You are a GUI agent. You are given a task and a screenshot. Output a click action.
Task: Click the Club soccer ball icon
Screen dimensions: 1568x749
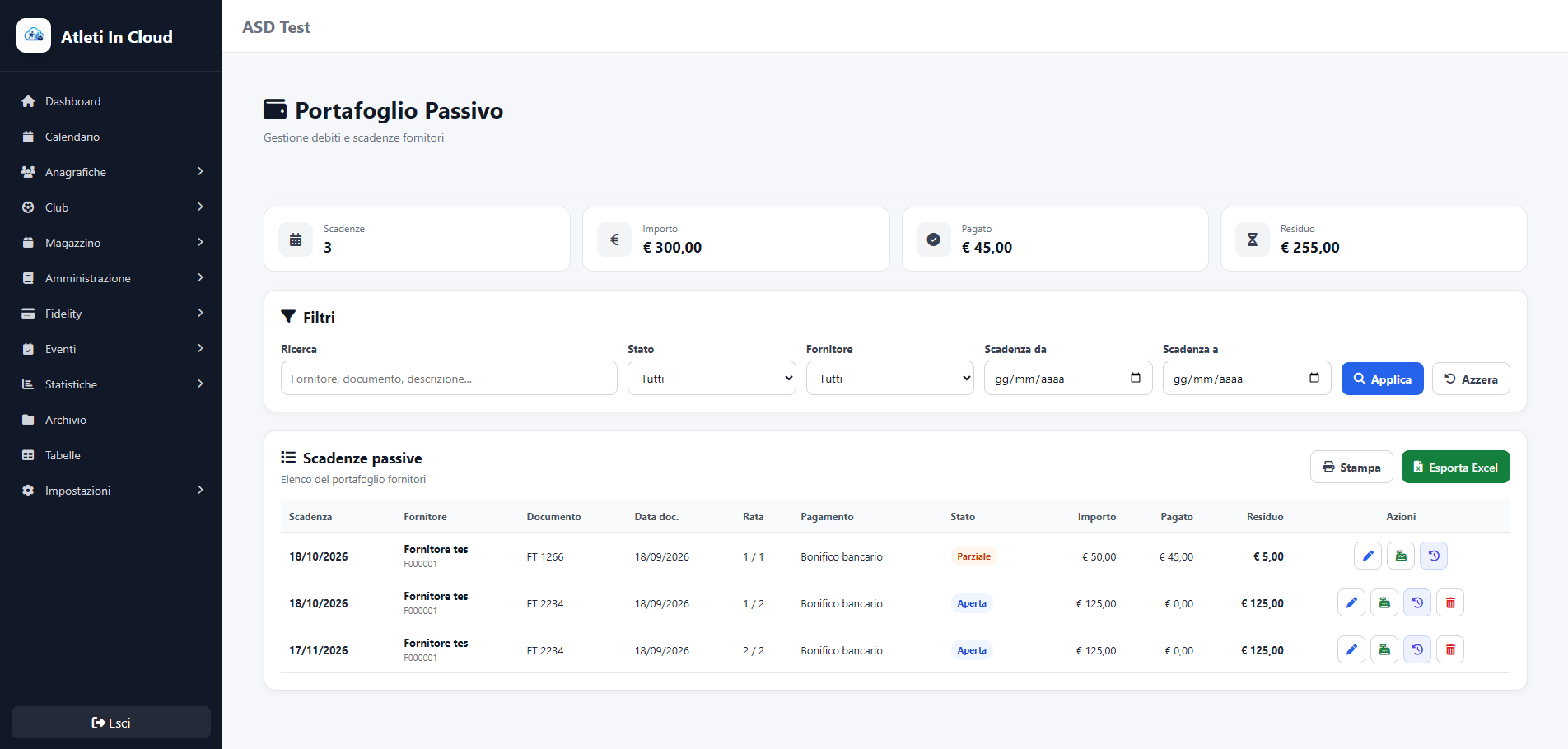pos(28,207)
